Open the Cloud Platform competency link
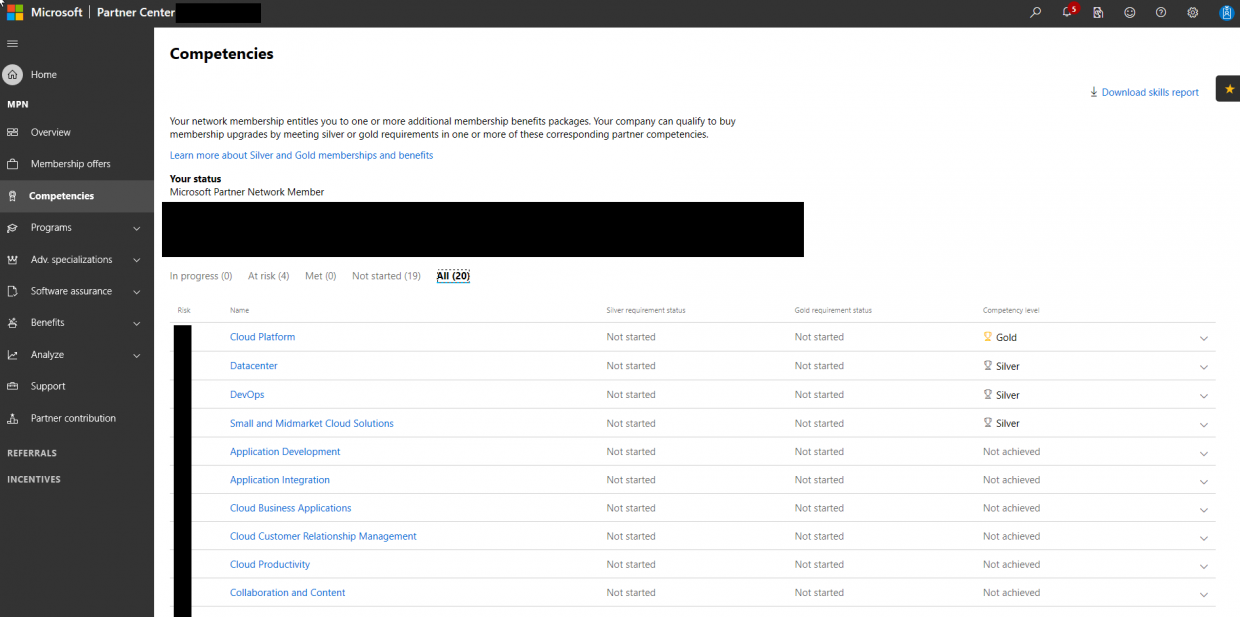The image size is (1240, 617). [x=262, y=337]
